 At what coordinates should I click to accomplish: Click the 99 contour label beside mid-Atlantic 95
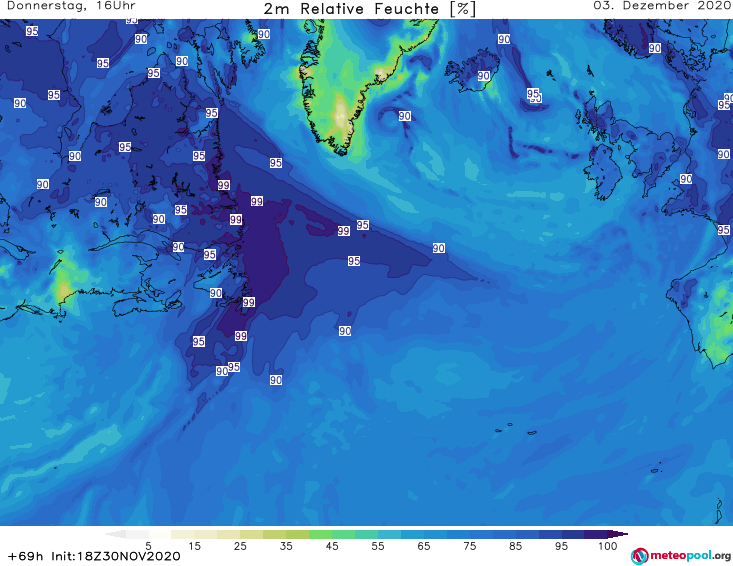click(x=344, y=231)
